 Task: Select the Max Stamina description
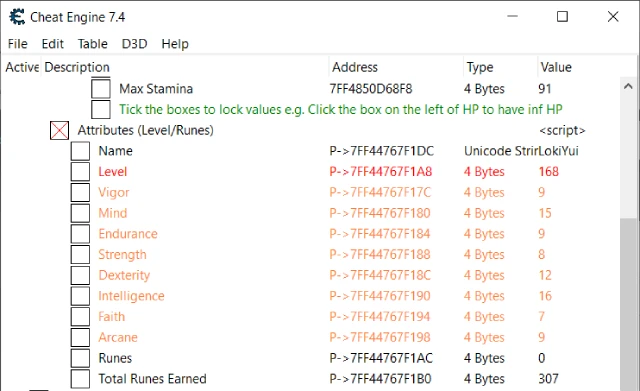(156, 89)
